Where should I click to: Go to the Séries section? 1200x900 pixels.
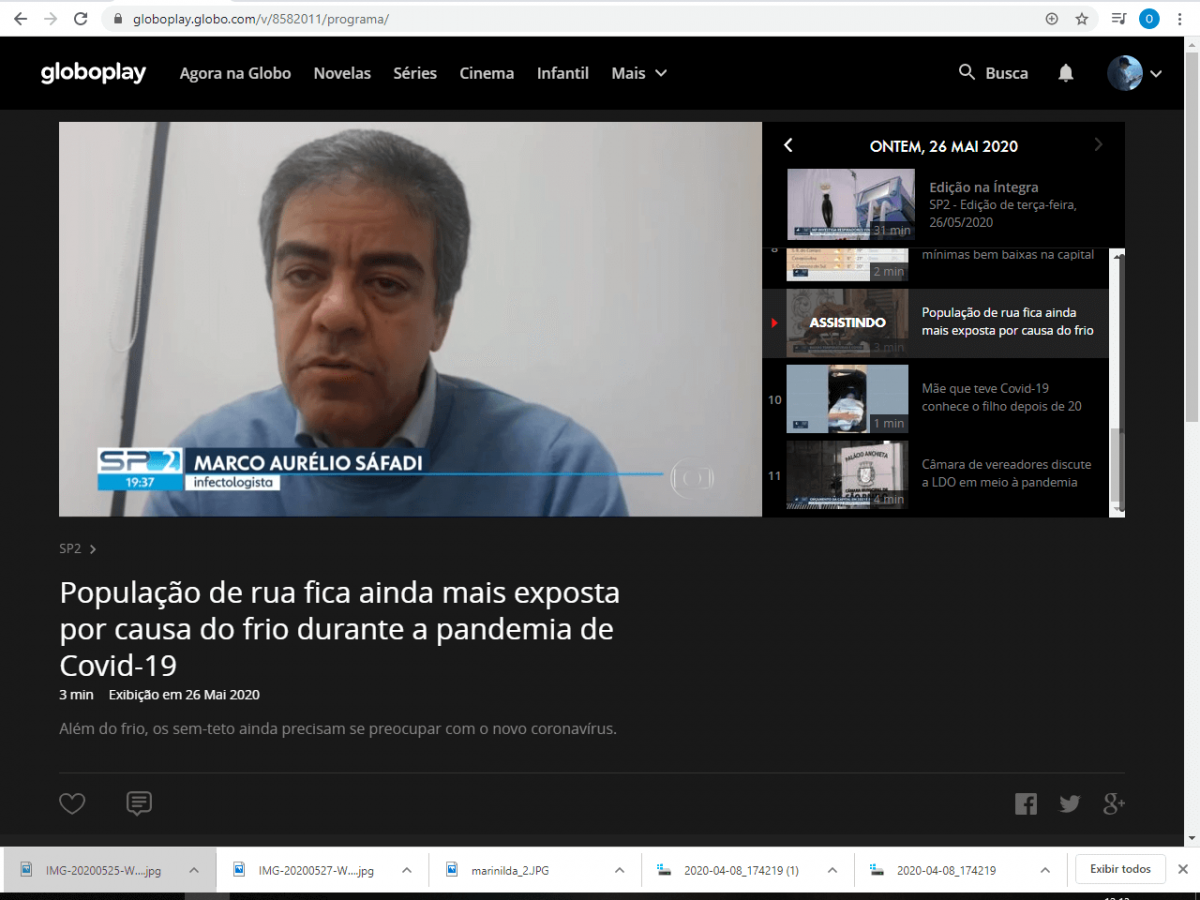click(415, 73)
